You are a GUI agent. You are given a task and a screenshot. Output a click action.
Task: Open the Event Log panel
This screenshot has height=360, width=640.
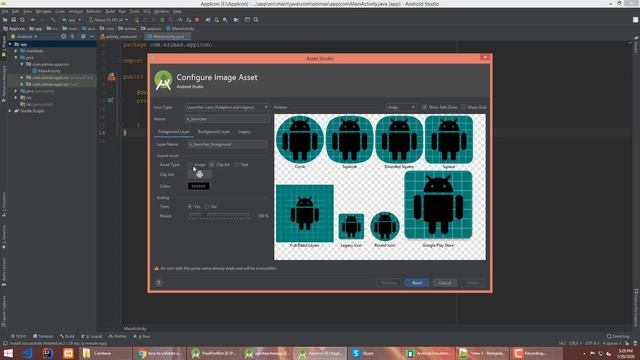[x=618, y=336]
